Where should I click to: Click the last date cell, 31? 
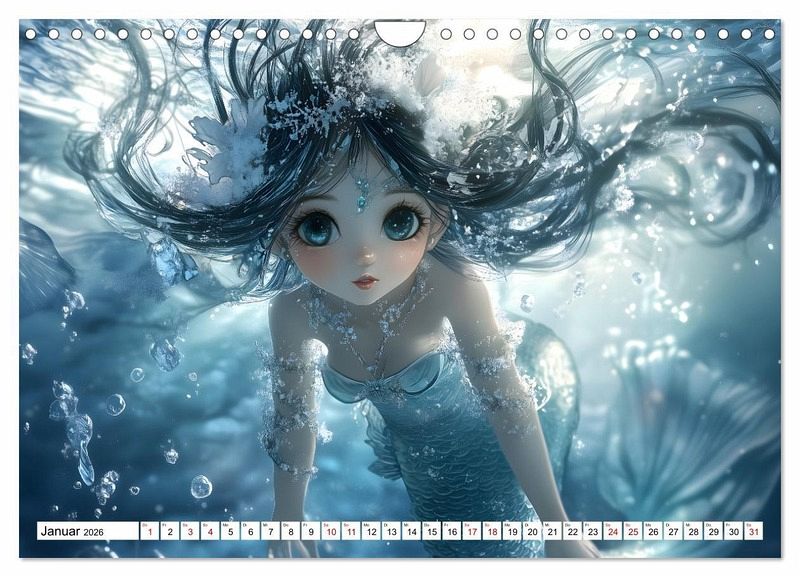coord(754,532)
